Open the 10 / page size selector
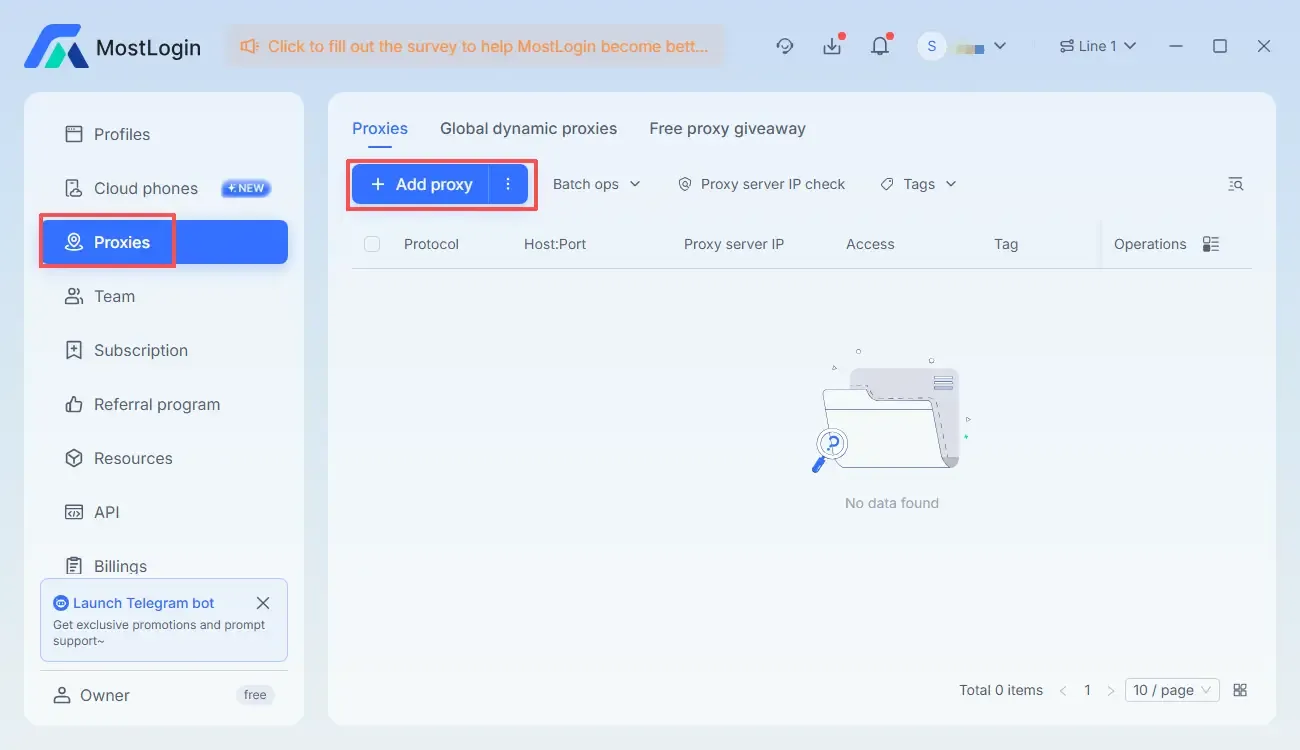The width and height of the screenshot is (1300, 750). (x=1172, y=690)
